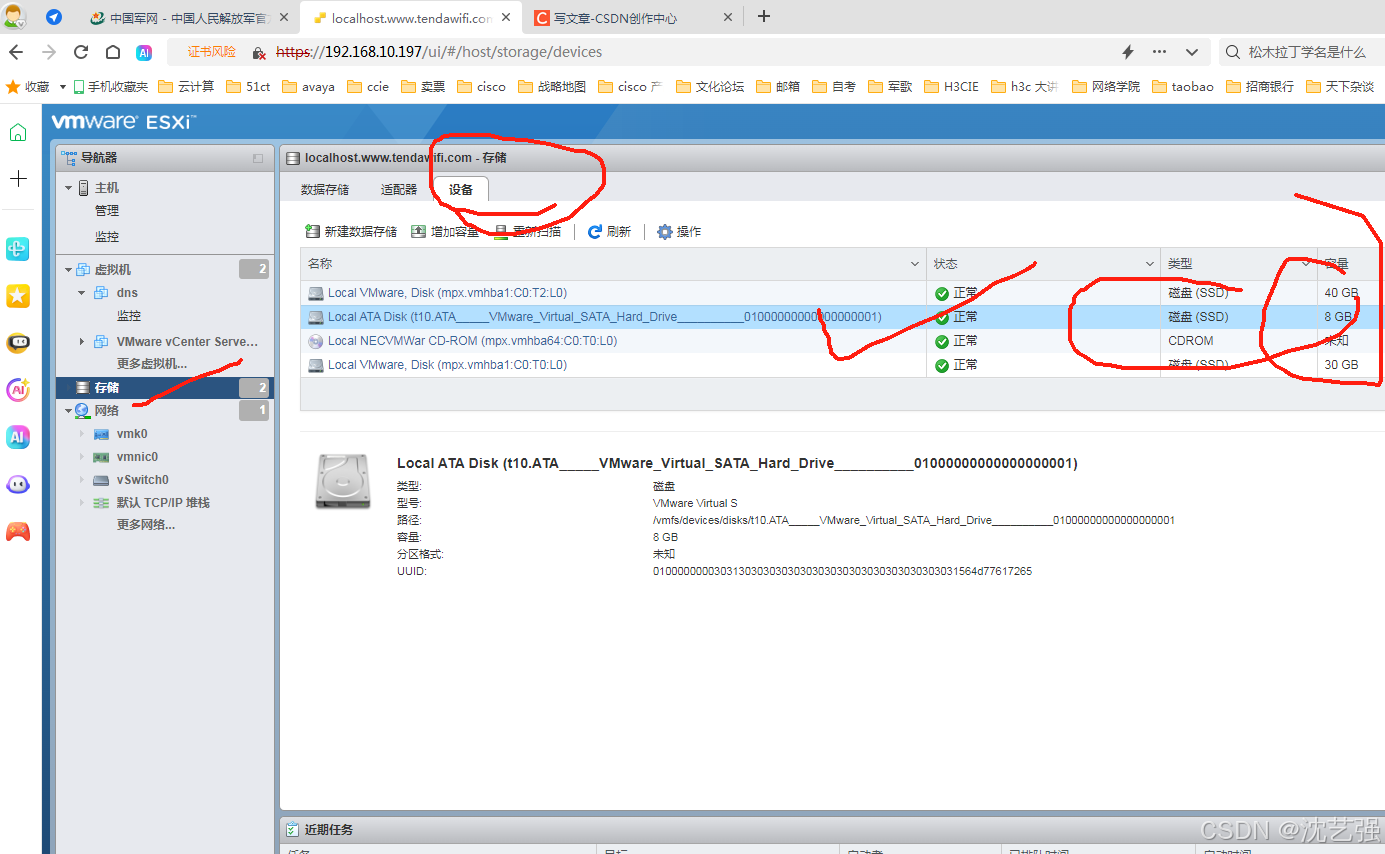Click the sidebar green home icon
1385x854 pixels.
[18, 132]
